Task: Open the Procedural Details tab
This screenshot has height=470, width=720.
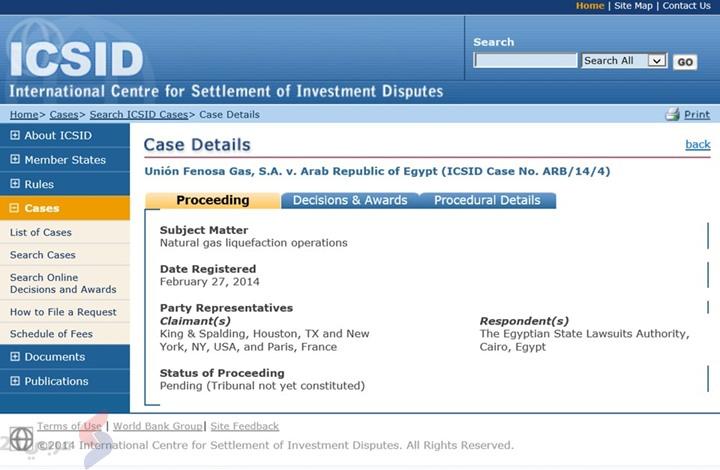Action: (487, 200)
